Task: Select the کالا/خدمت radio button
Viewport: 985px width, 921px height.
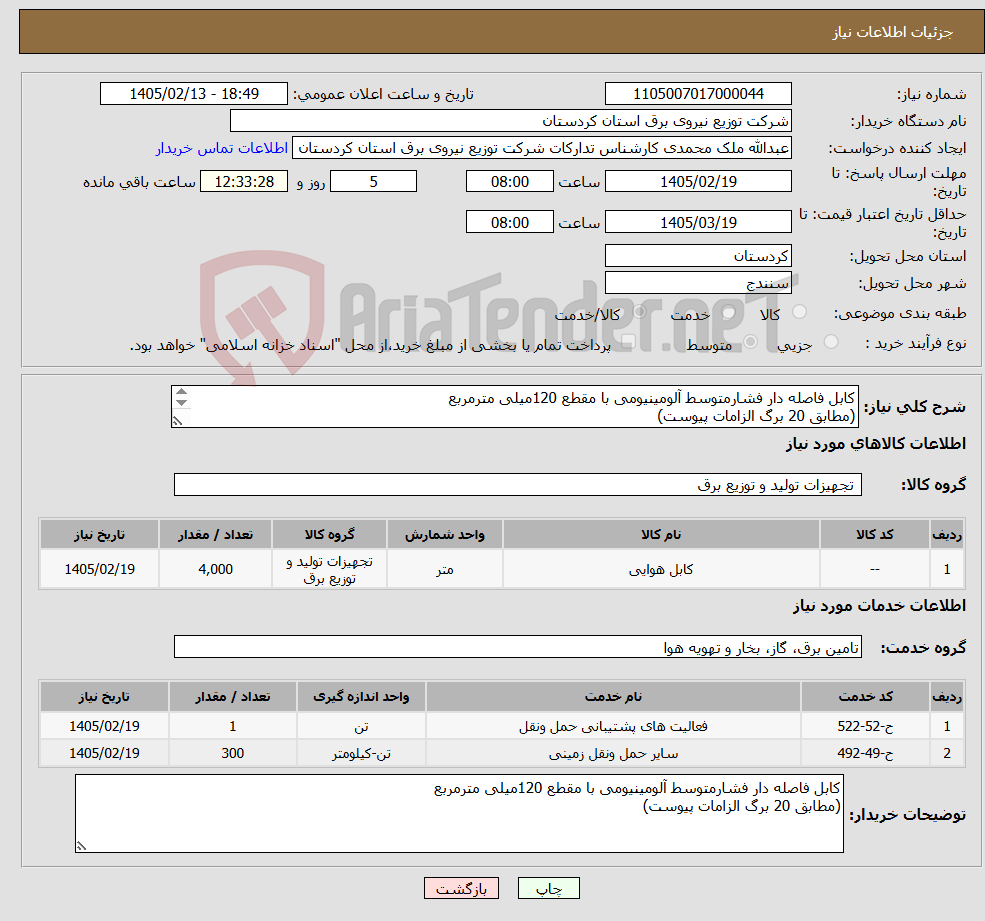Action: (x=639, y=312)
